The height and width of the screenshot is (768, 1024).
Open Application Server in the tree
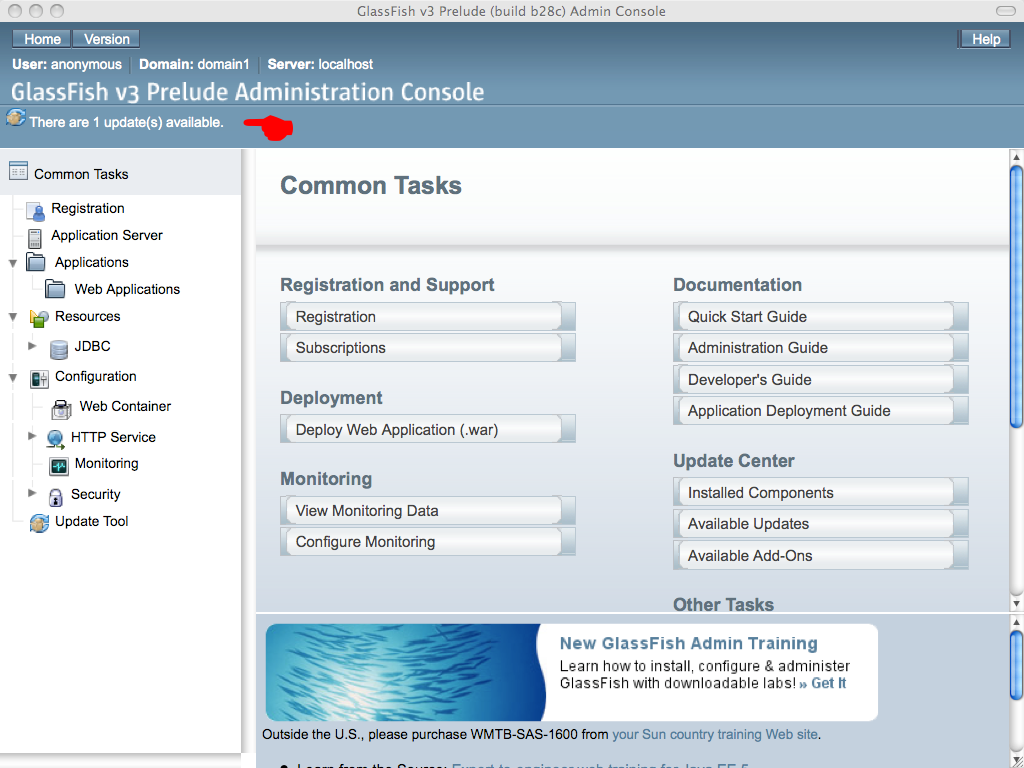click(106, 235)
